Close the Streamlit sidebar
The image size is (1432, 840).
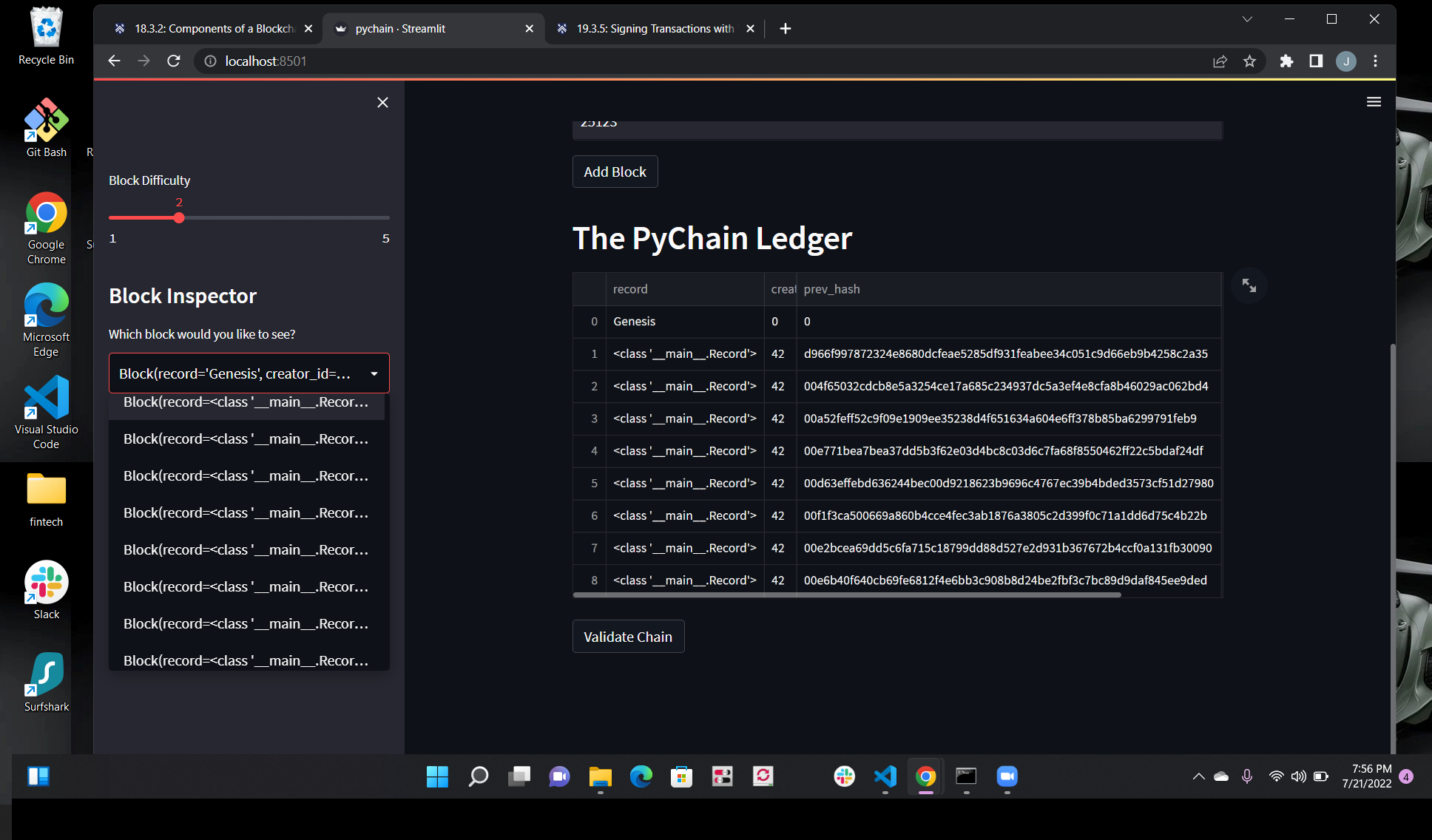click(382, 102)
